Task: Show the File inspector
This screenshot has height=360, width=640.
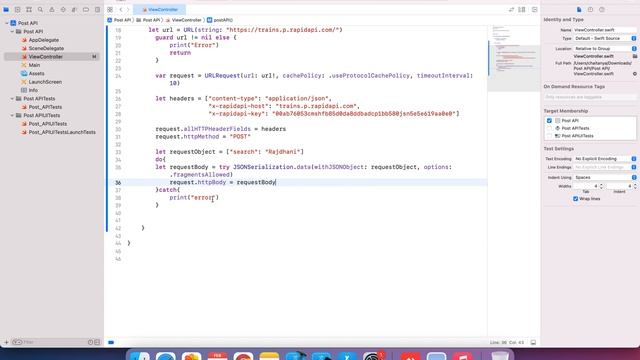Action: [x=579, y=9]
